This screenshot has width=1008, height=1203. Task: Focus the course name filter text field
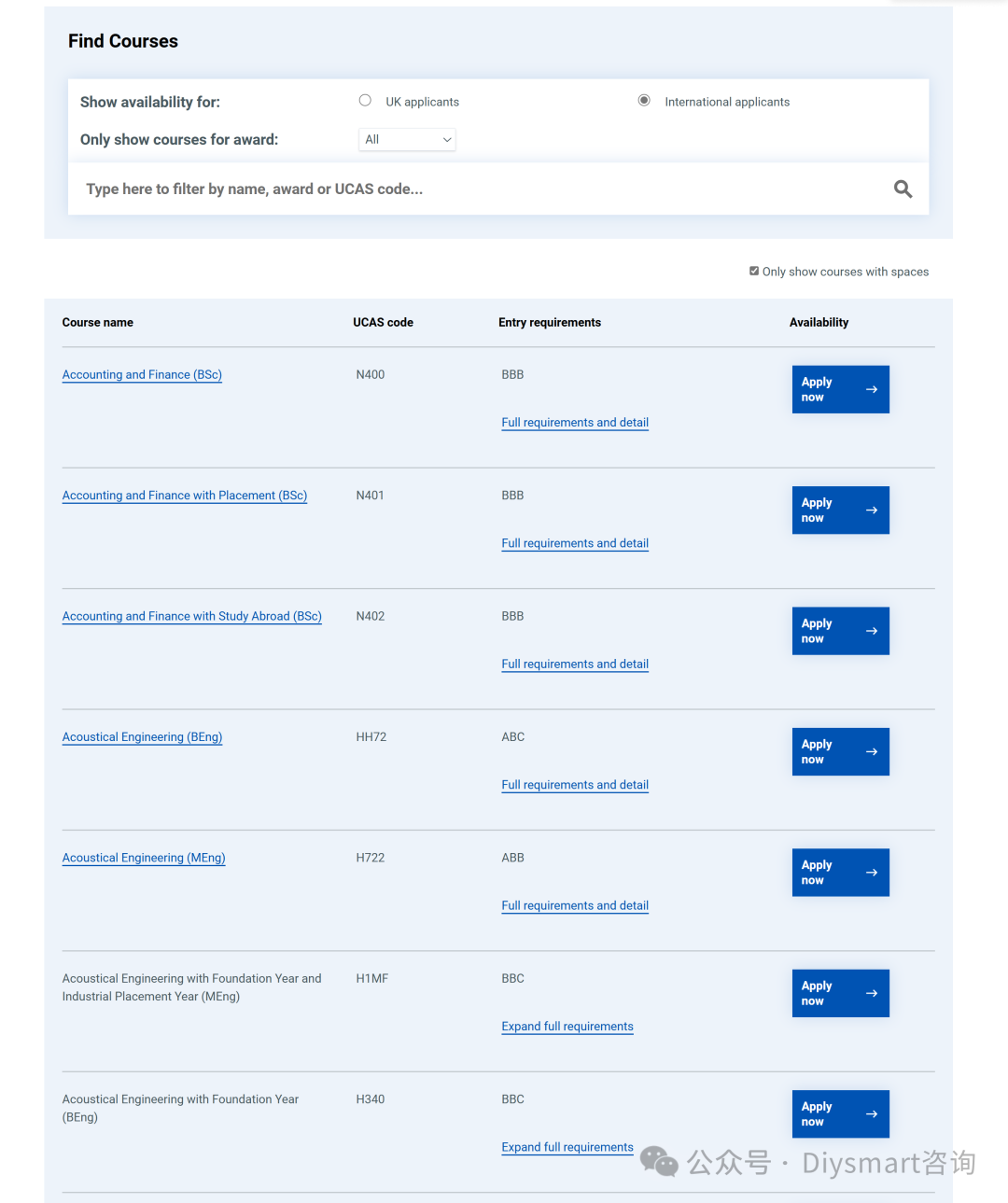coord(498,189)
